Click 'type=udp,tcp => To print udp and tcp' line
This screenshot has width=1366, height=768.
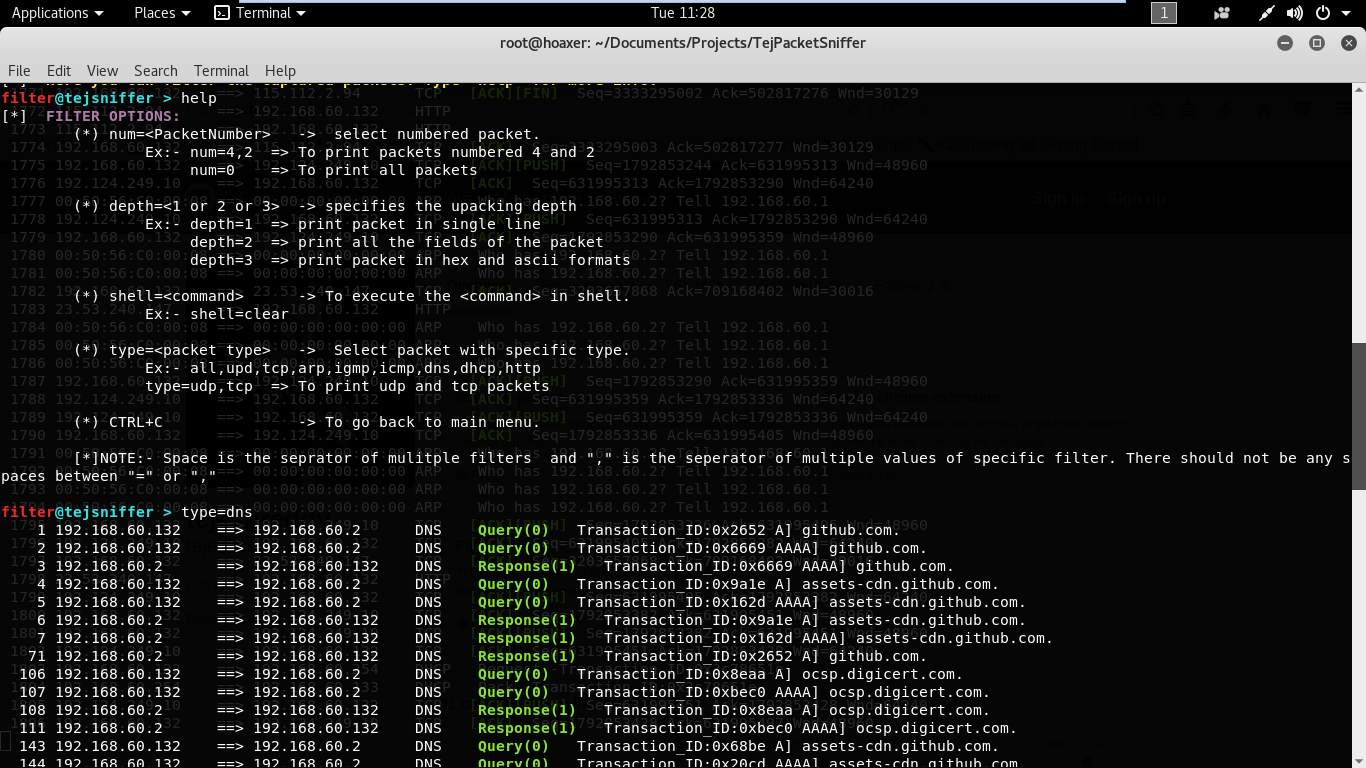(347, 386)
